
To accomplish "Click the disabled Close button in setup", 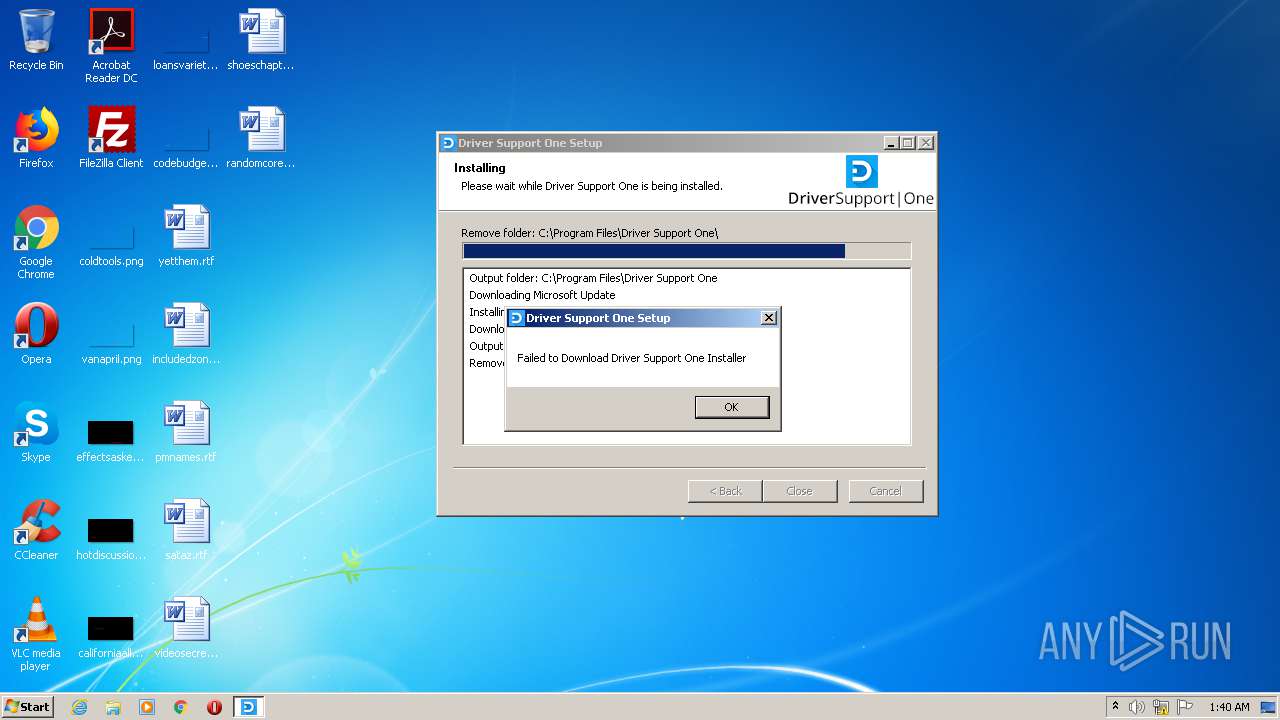I will point(799,491).
